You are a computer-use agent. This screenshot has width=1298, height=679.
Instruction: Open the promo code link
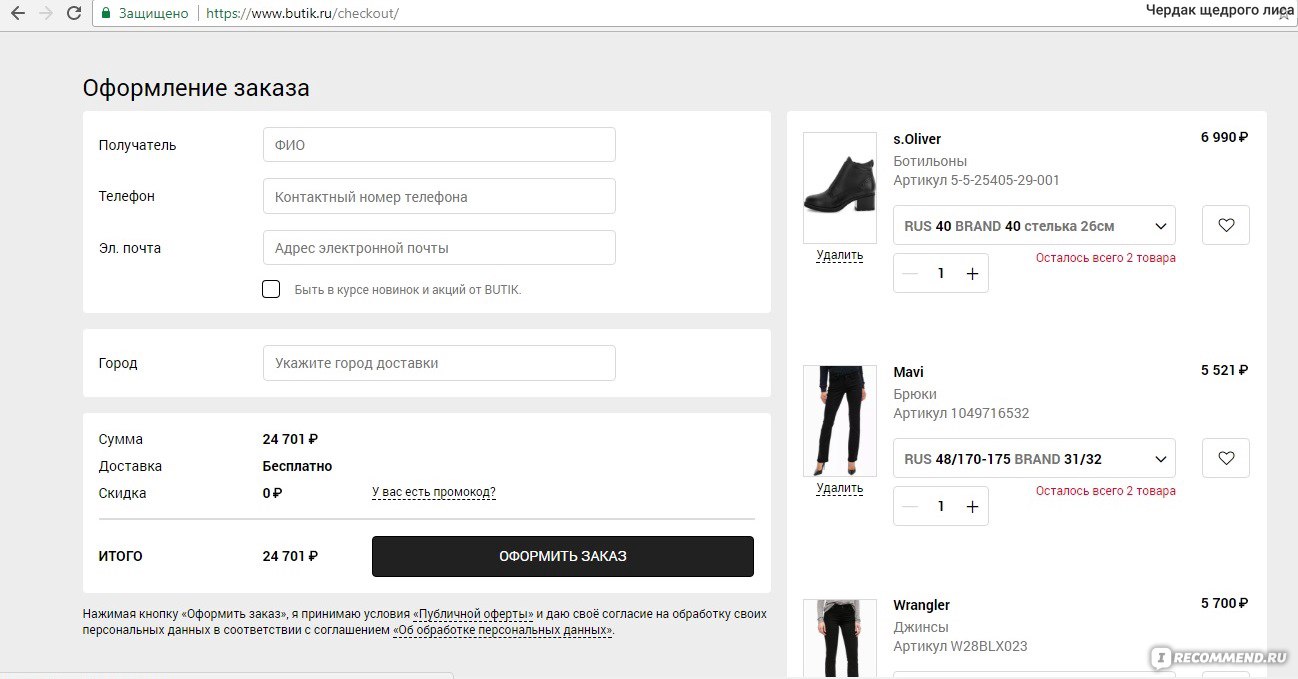coord(434,492)
